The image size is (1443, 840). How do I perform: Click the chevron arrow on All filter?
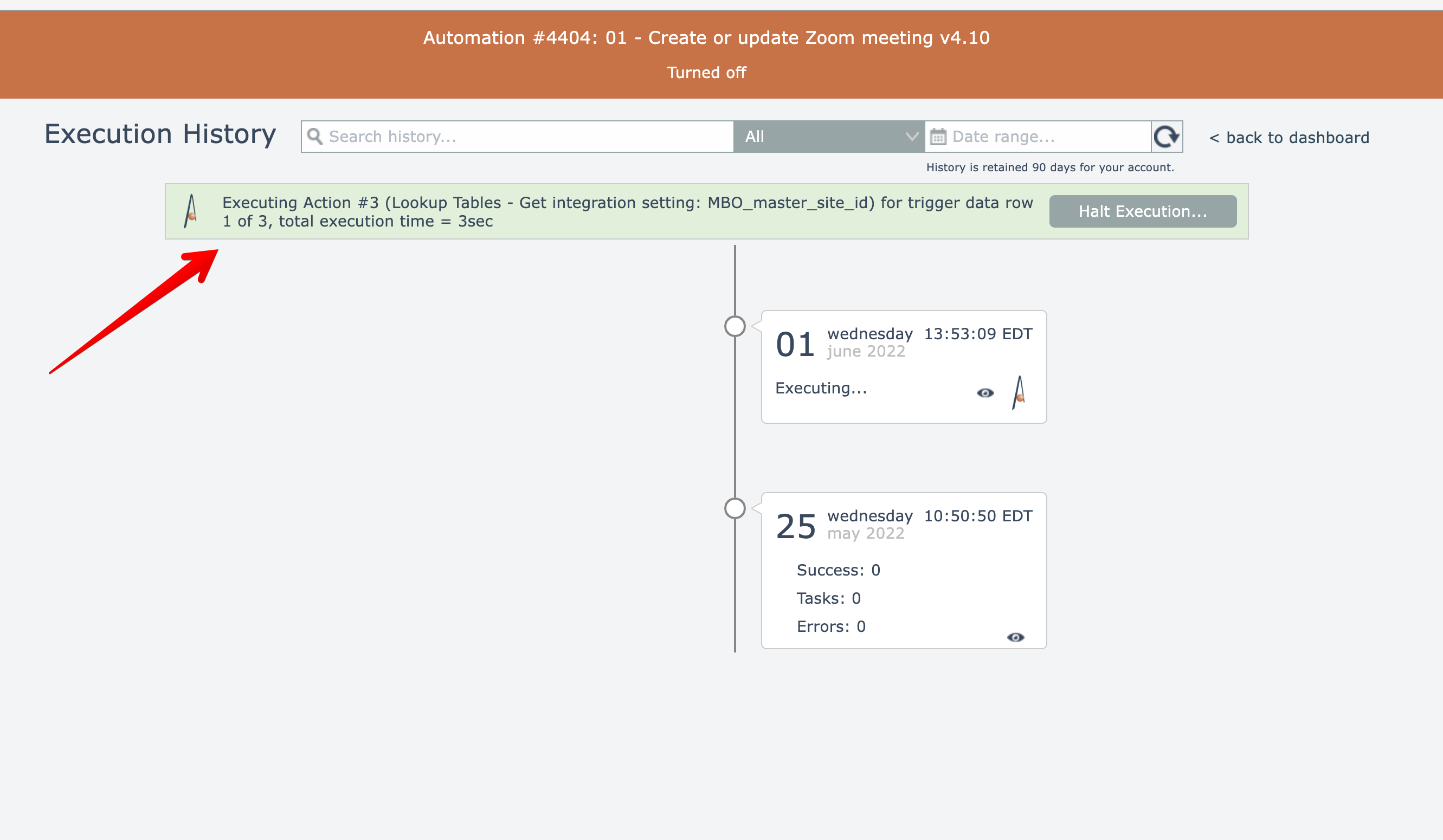click(x=912, y=137)
